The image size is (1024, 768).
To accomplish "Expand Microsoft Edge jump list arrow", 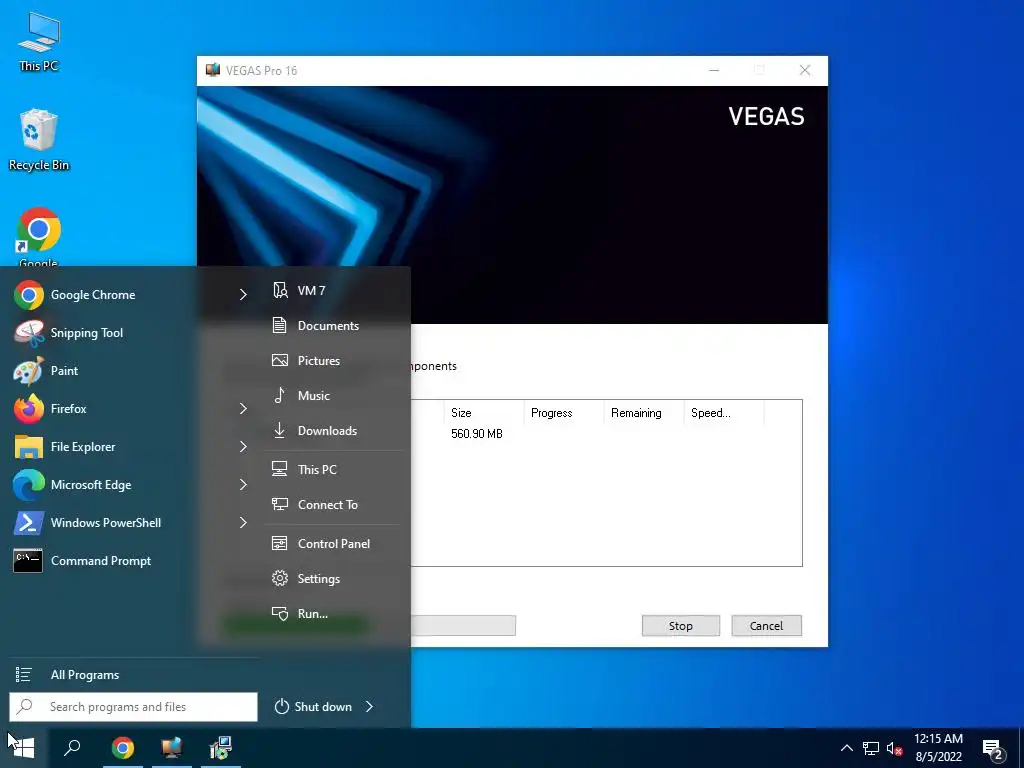I will point(243,485).
